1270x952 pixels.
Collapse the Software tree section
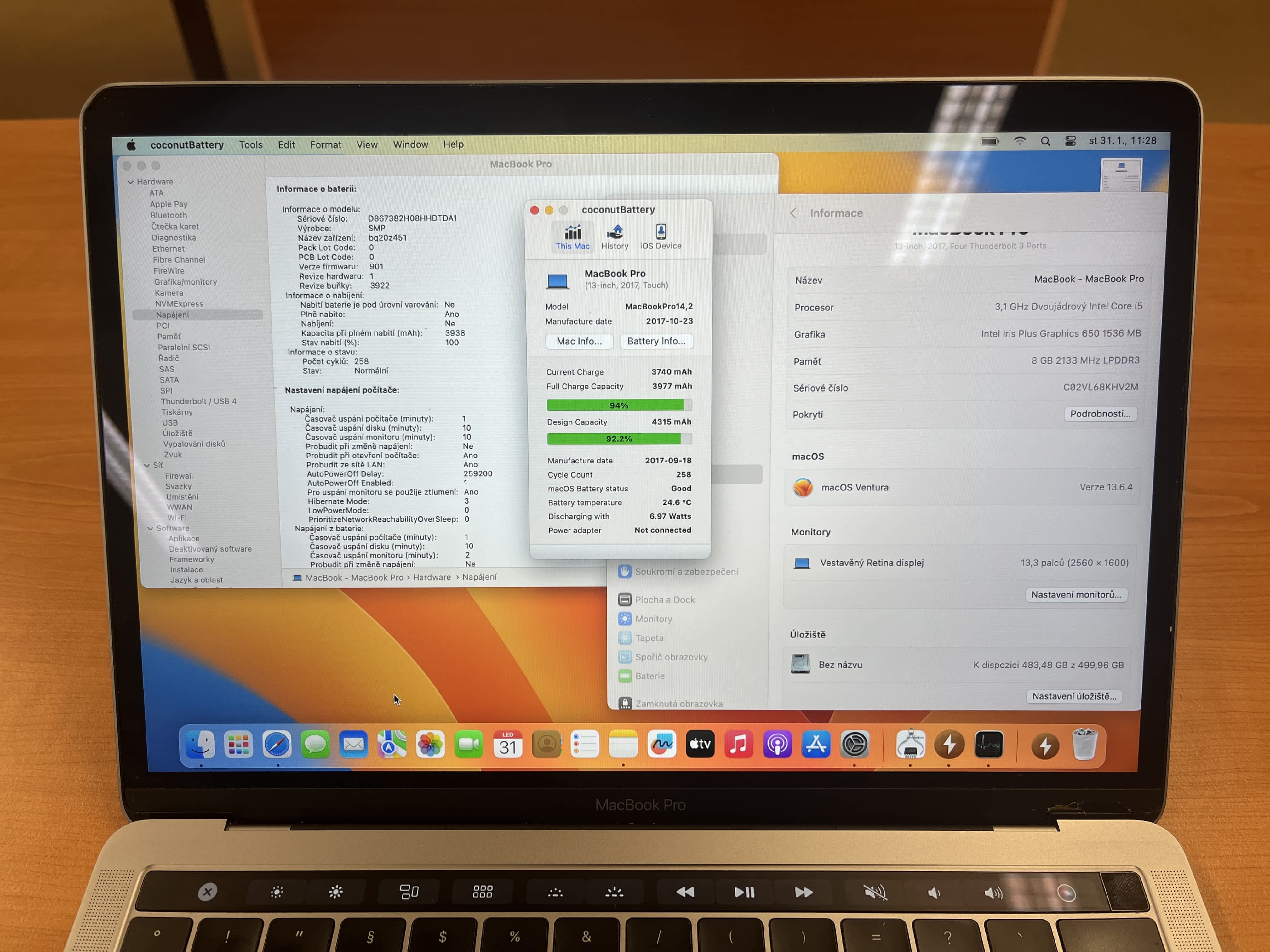coord(151,529)
